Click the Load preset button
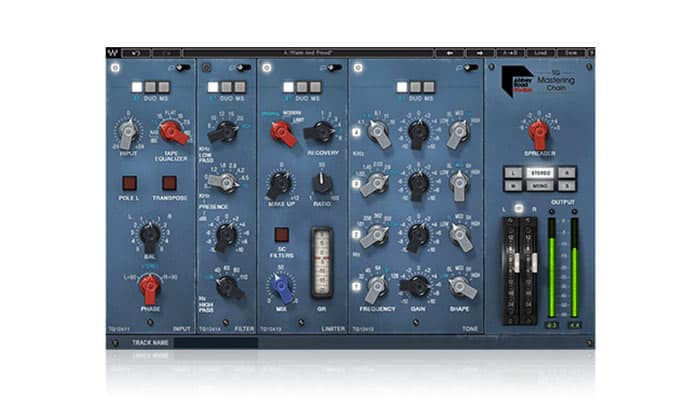This screenshot has width=700, height=400. click(x=541, y=53)
